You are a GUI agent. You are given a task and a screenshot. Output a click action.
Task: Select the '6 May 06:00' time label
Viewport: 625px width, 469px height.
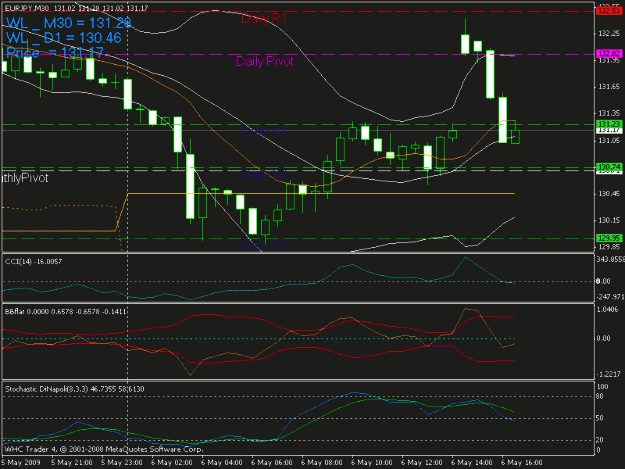point(272,463)
